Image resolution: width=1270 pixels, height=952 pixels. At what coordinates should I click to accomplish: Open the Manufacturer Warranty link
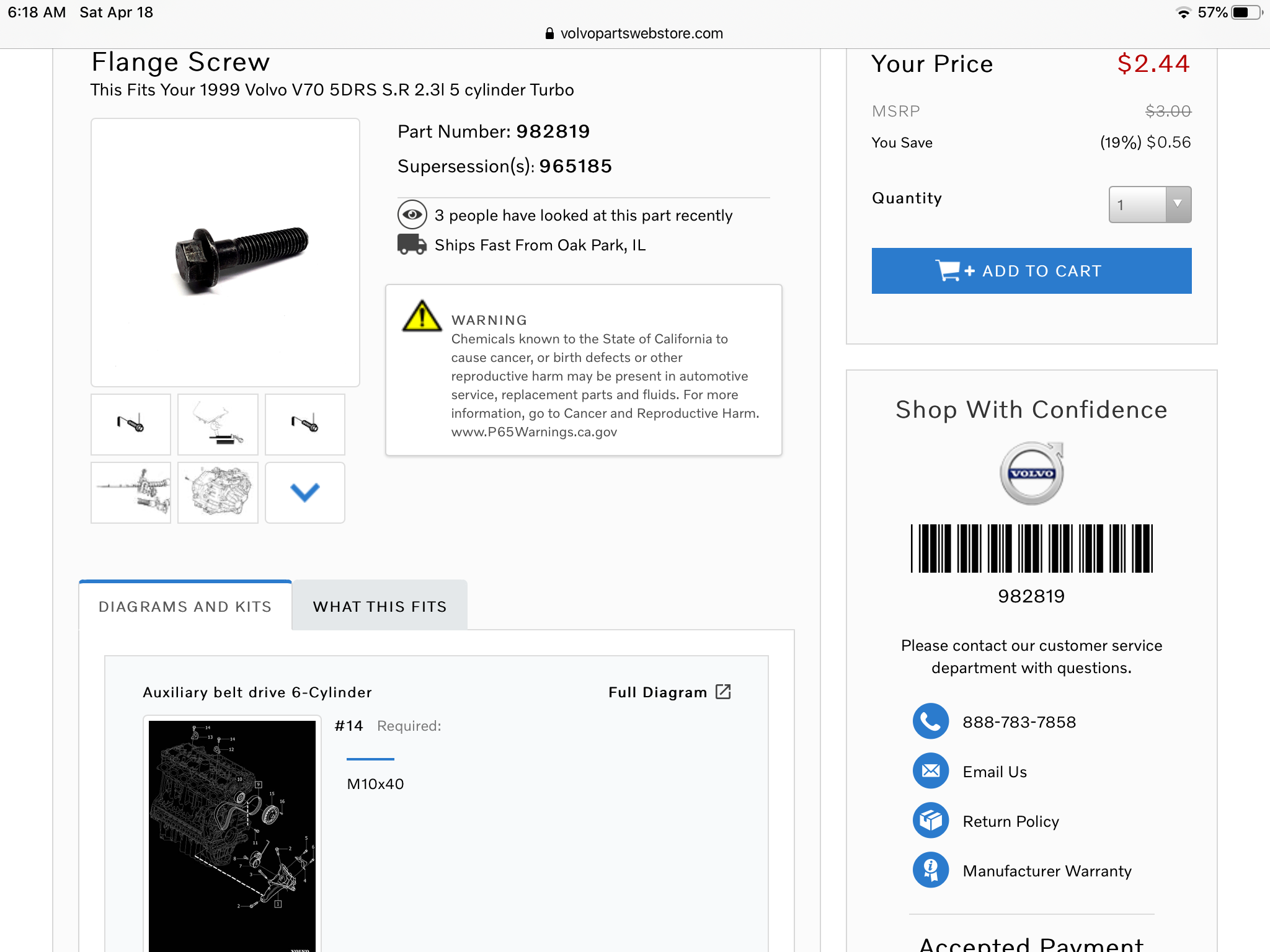1047,871
